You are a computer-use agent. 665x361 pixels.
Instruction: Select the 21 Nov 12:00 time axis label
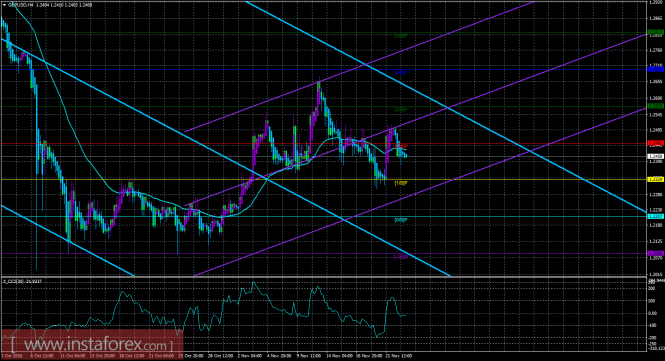click(400, 356)
